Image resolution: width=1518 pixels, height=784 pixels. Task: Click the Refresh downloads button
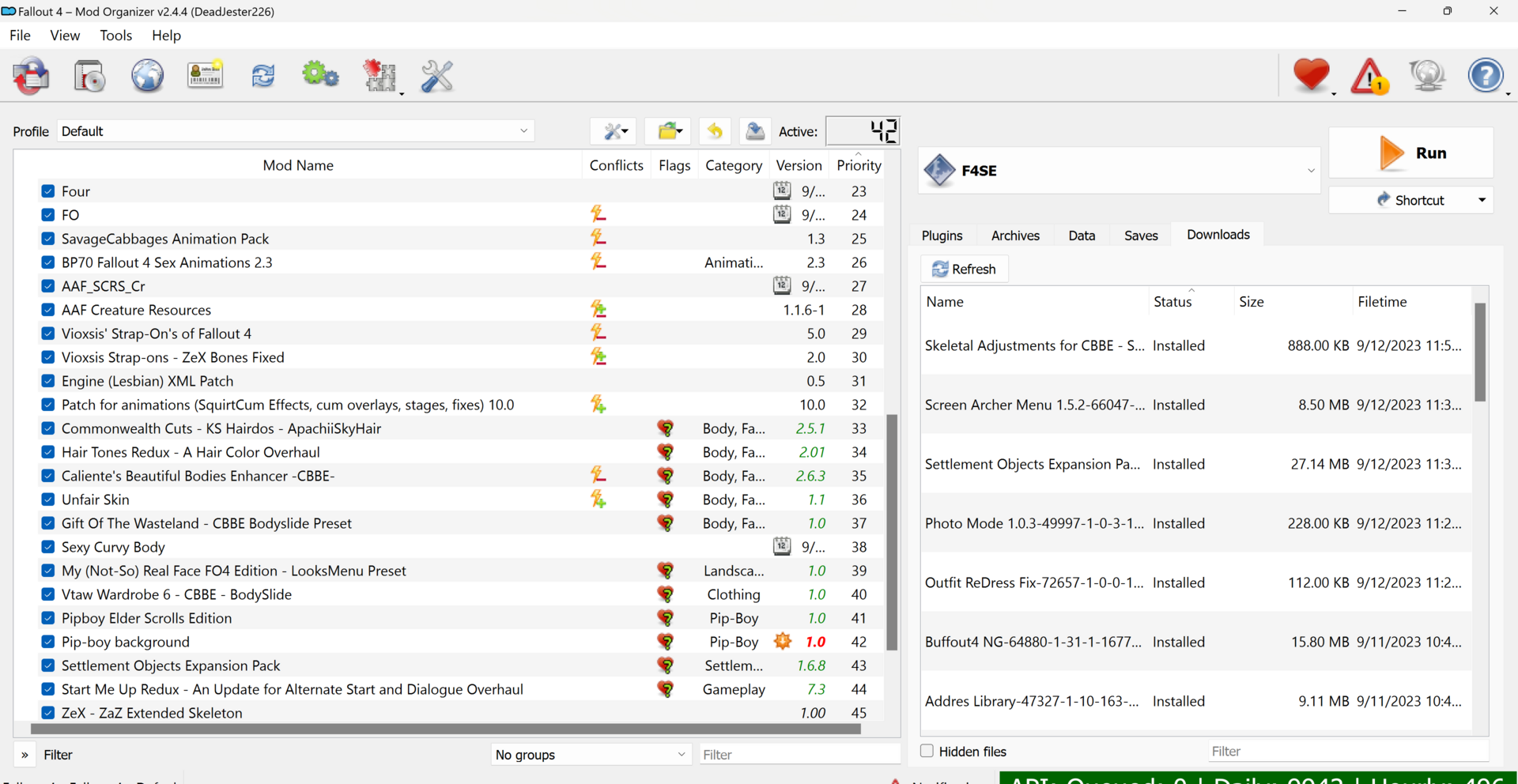click(x=964, y=269)
